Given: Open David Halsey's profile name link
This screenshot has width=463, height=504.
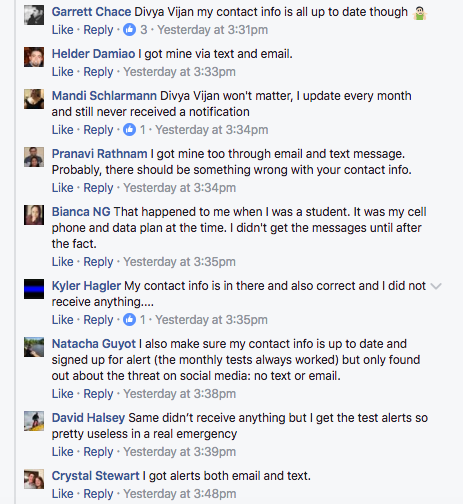Looking at the screenshot, I should 88,418.
